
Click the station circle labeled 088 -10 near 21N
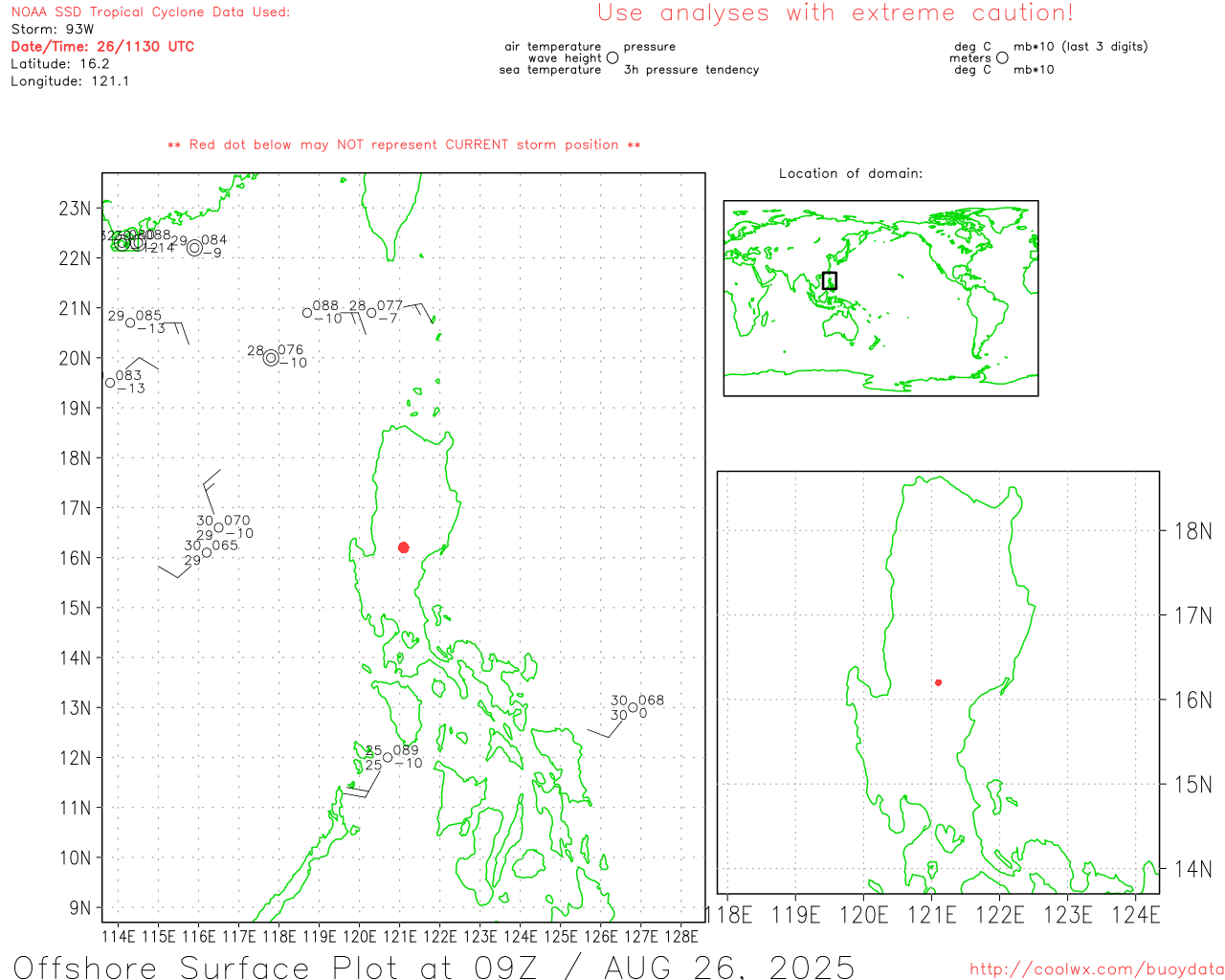[307, 313]
